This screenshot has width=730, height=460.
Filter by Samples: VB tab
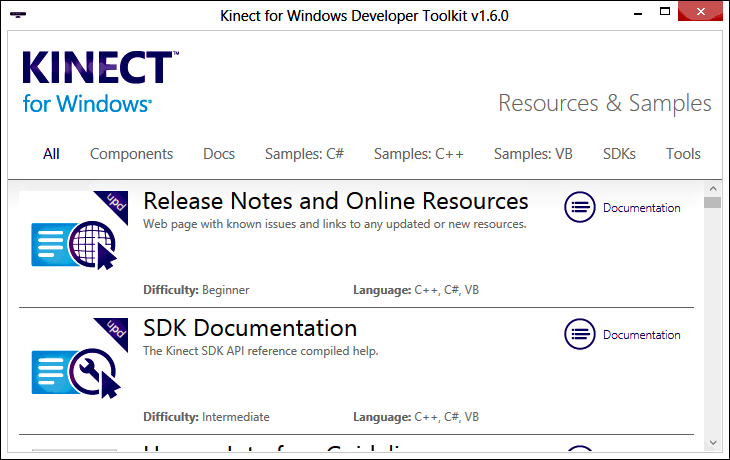(533, 154)
